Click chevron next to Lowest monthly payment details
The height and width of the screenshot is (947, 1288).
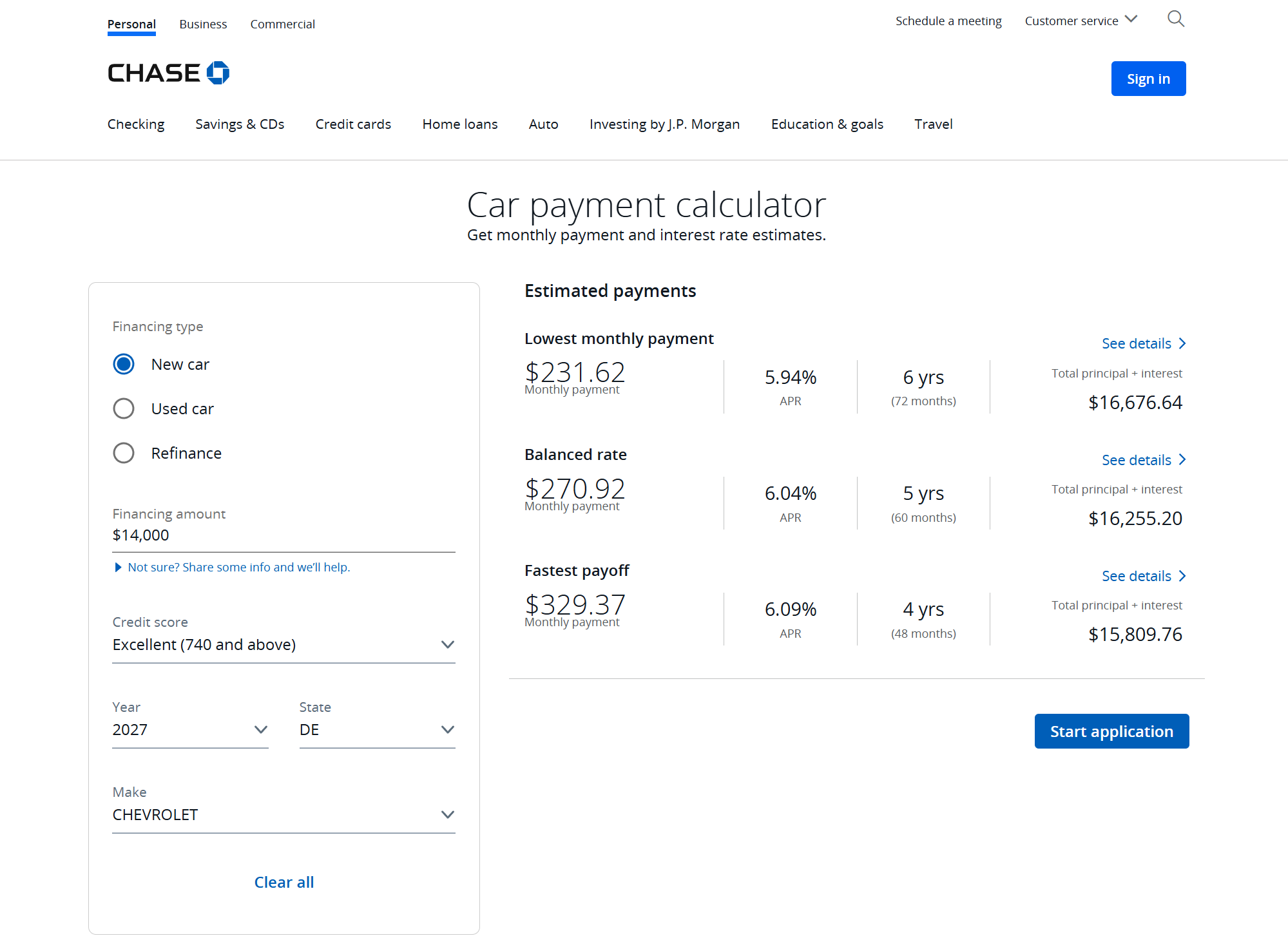click(x=1182, y=343)
